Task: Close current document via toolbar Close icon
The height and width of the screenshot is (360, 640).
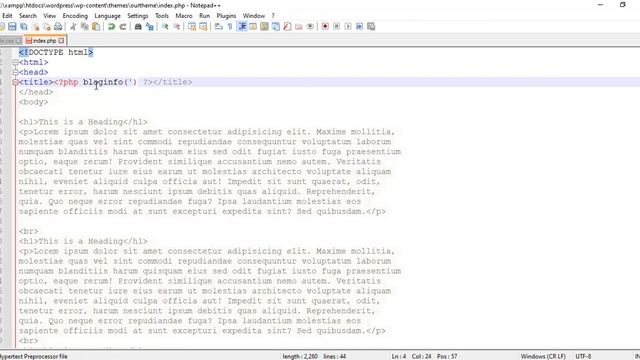Action: tap(36, 27)
